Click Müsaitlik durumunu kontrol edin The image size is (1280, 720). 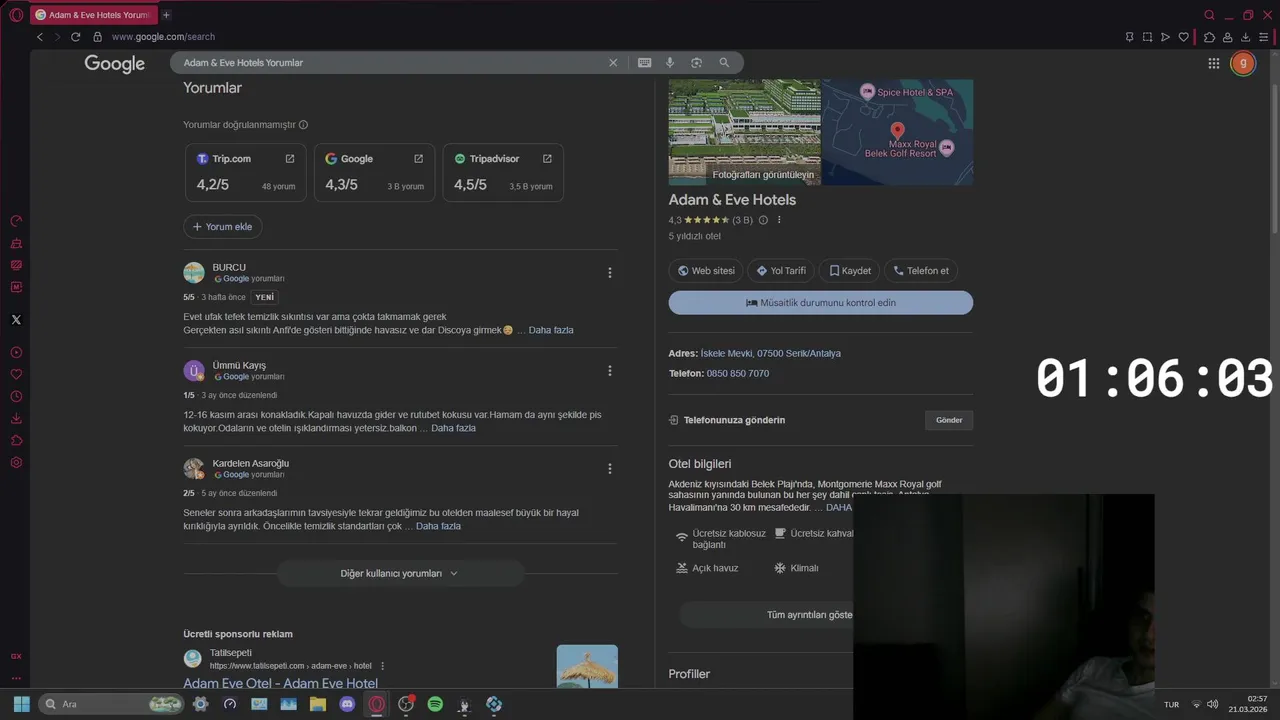tap(821, 303)
